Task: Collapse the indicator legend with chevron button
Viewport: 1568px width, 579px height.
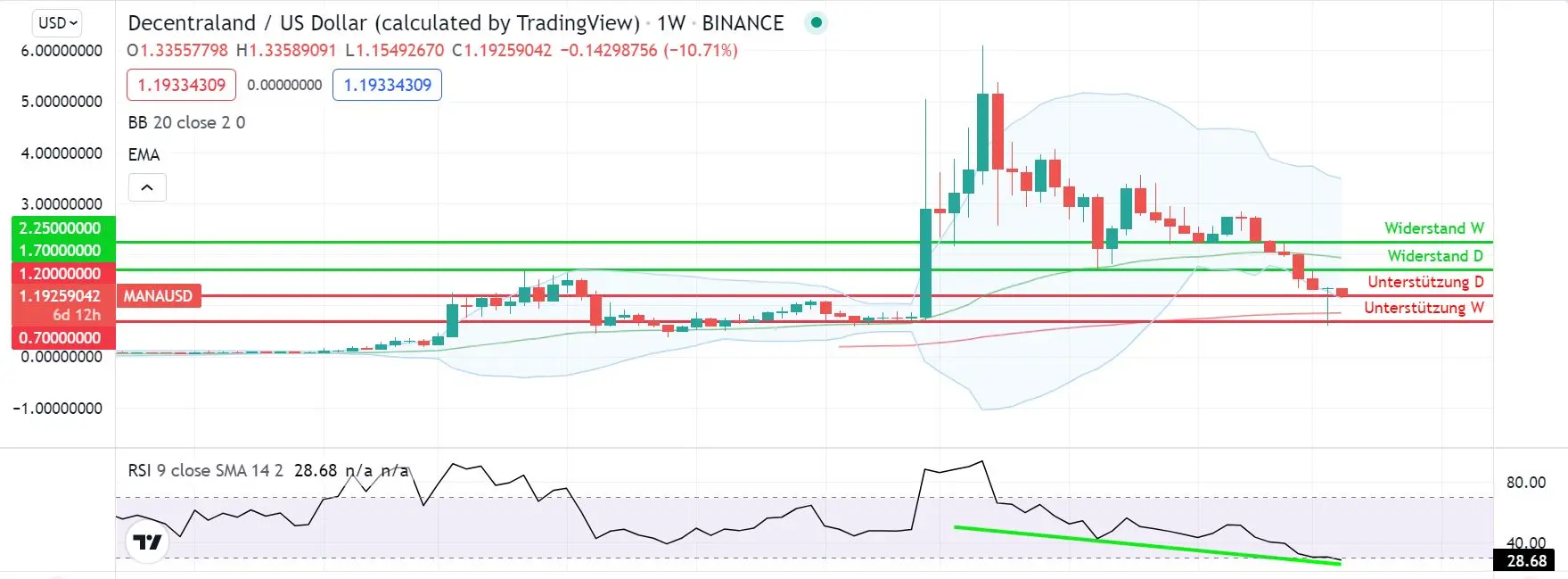Action: tap(147, 187)
